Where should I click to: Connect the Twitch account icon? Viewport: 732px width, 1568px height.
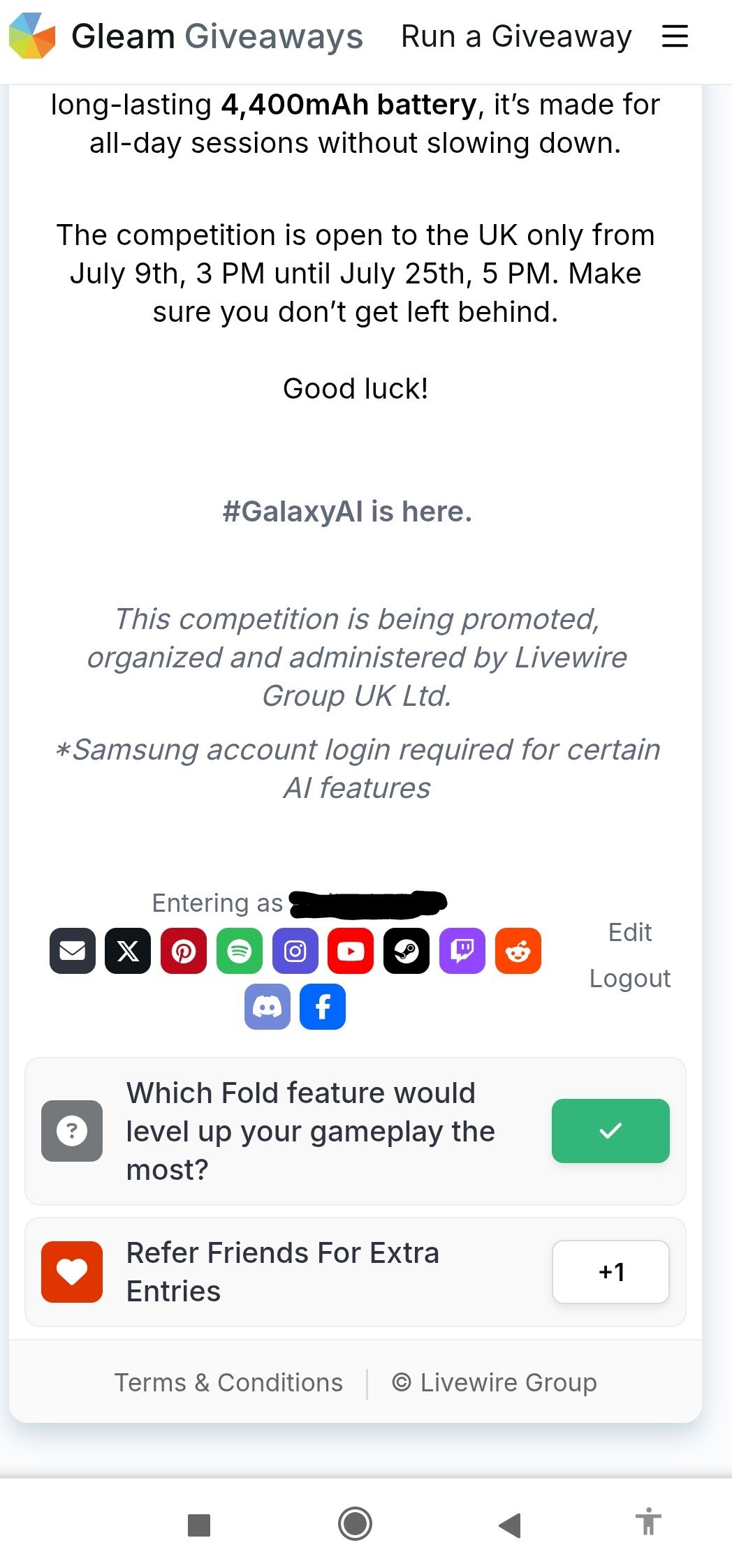(462, 951)
